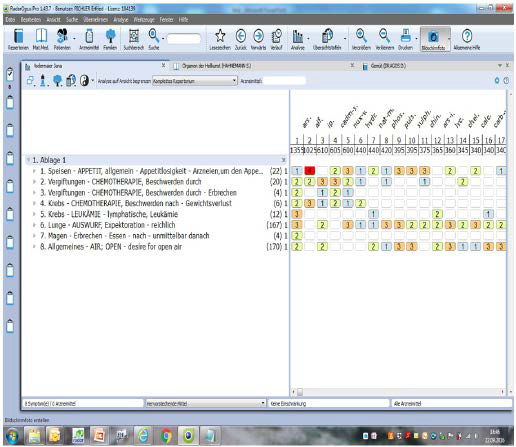Toggle the checked first clipboard in sidebar
Image resolution: width=516 pixels, height=447 pixels.
[10, 74]
